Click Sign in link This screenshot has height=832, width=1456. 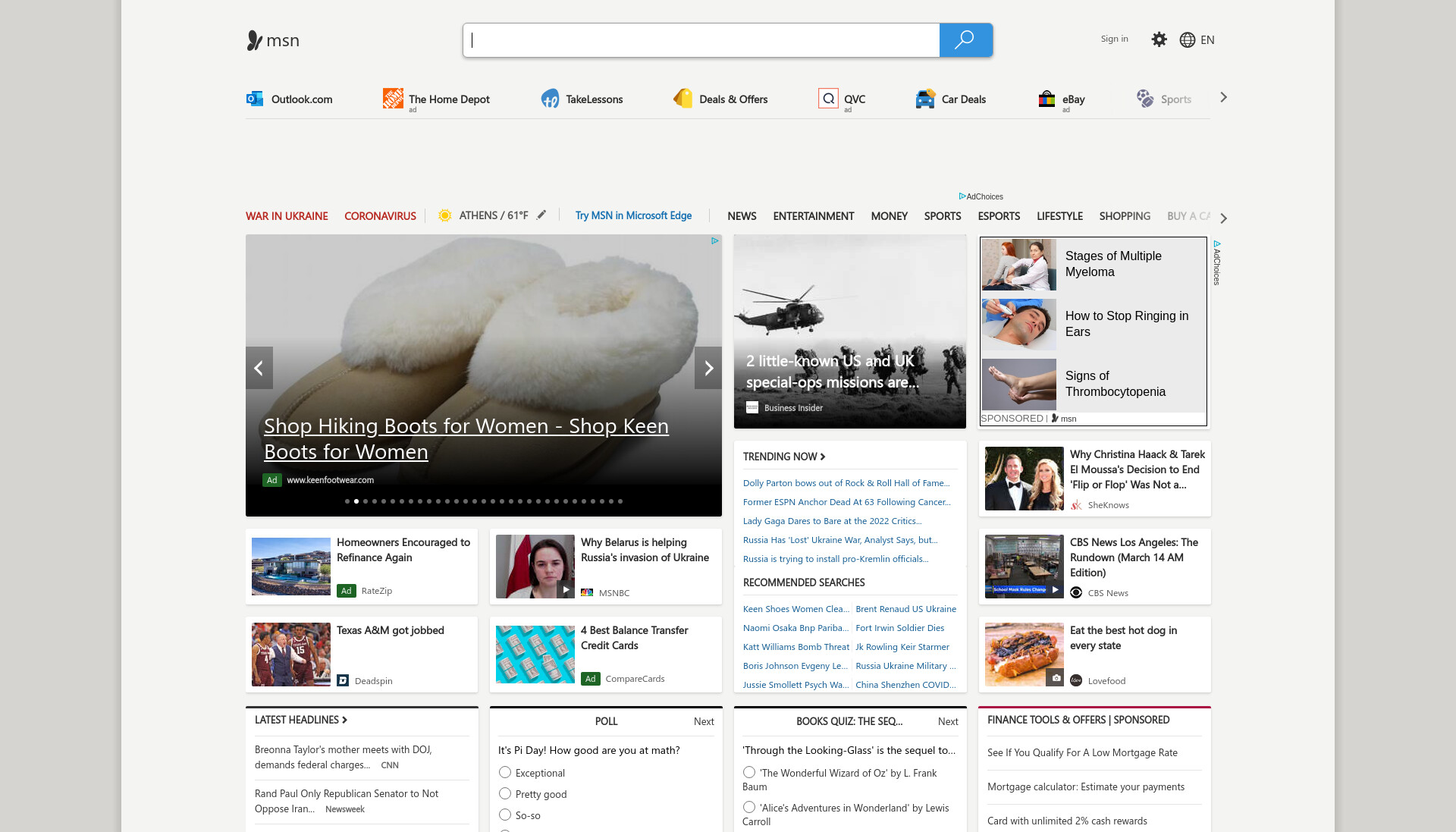pyautogui.click(x=1114, y=39)
